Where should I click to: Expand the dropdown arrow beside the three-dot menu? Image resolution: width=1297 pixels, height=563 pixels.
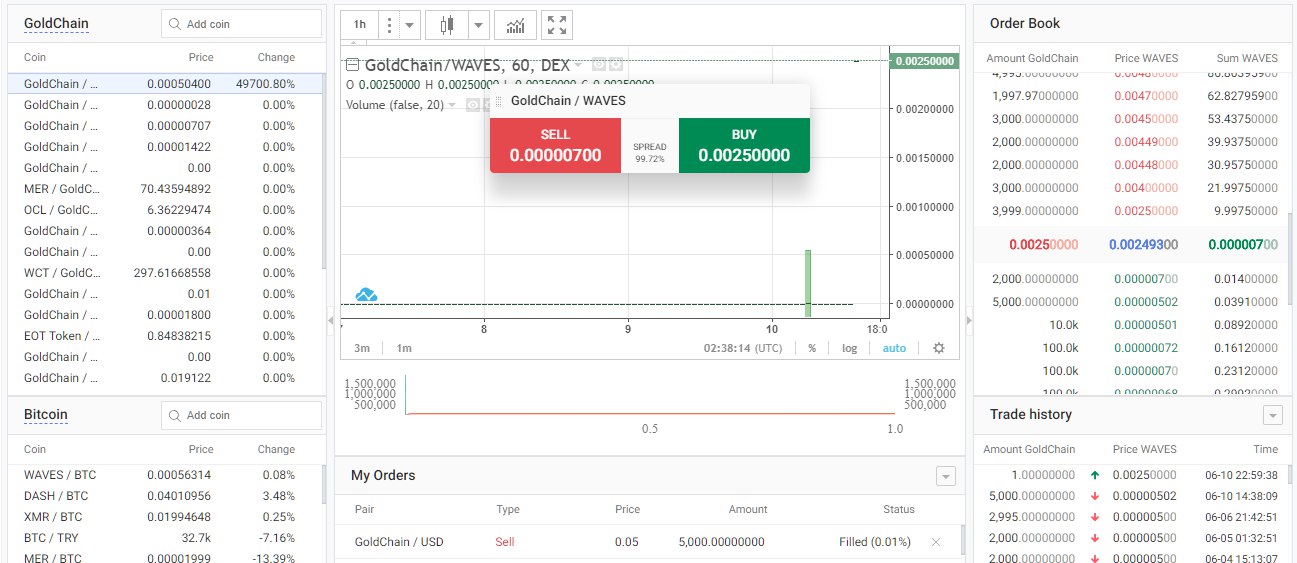409,24
